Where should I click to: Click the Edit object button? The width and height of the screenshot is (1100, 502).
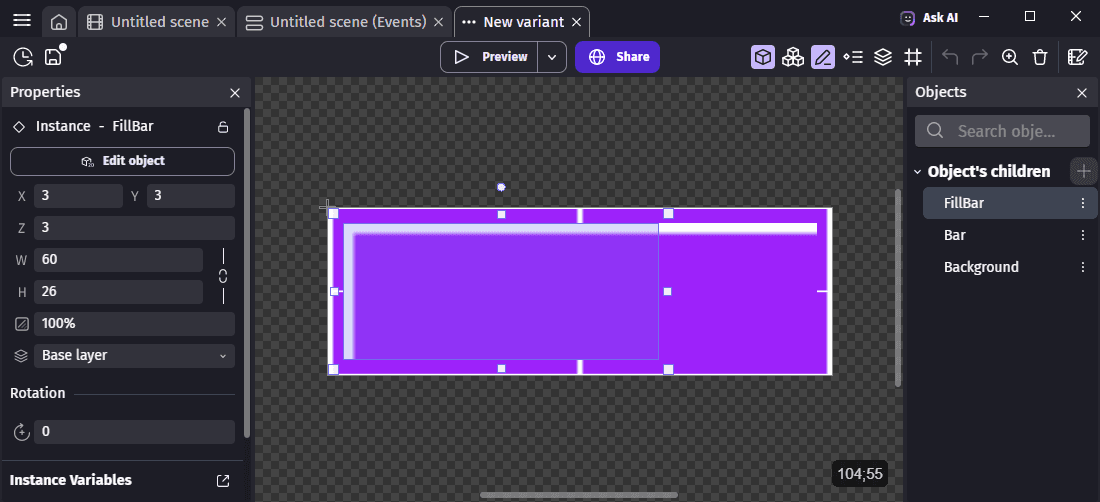[x=122, y=161]
